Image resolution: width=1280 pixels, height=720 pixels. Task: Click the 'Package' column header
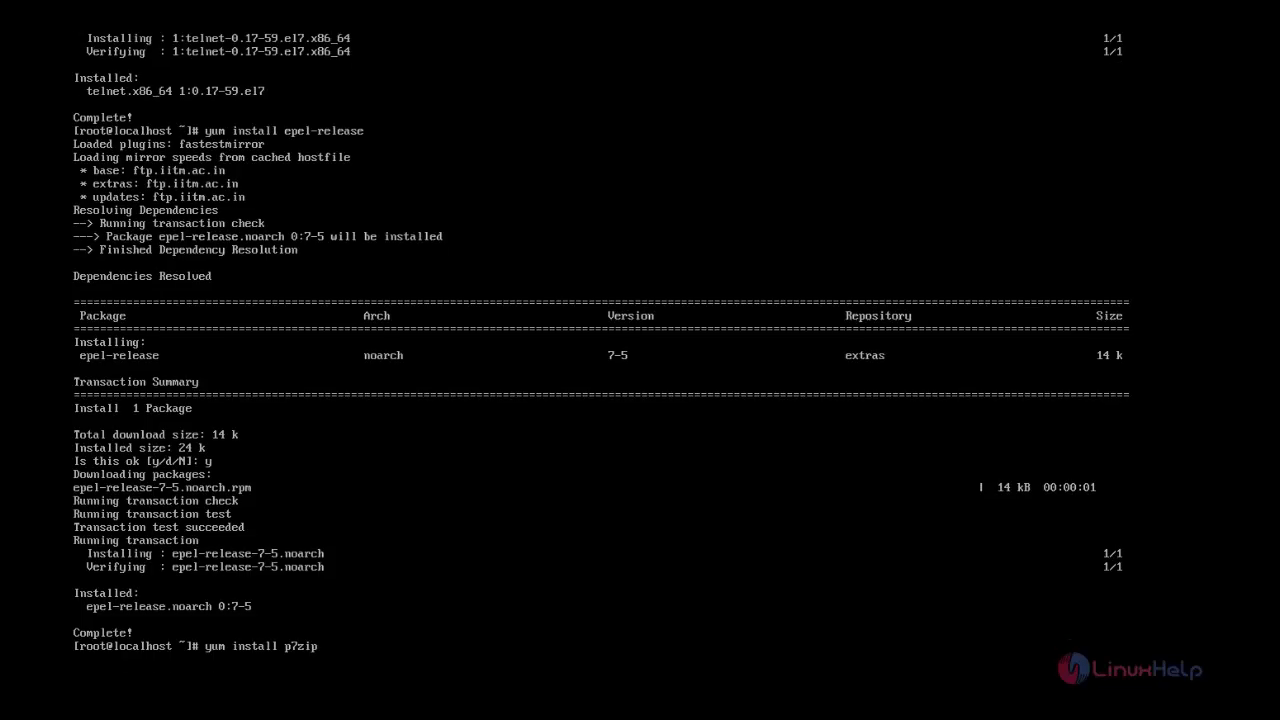coord(103,316)
